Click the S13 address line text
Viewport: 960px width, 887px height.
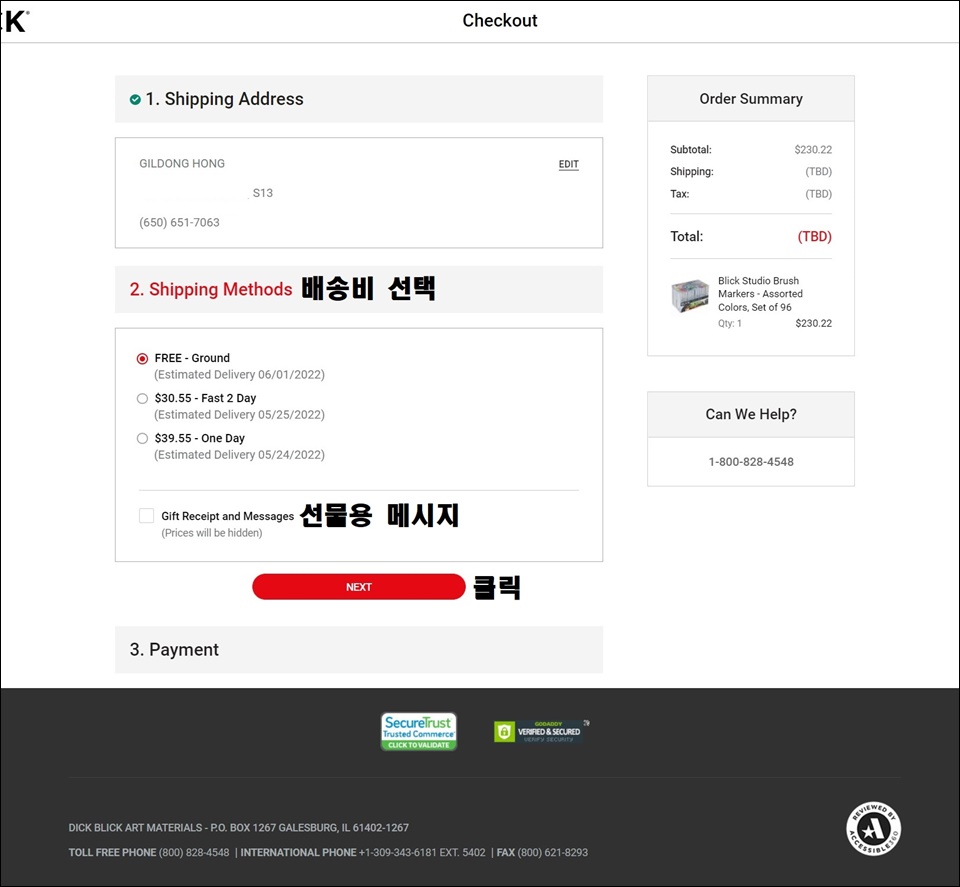[x=263, y=193]
